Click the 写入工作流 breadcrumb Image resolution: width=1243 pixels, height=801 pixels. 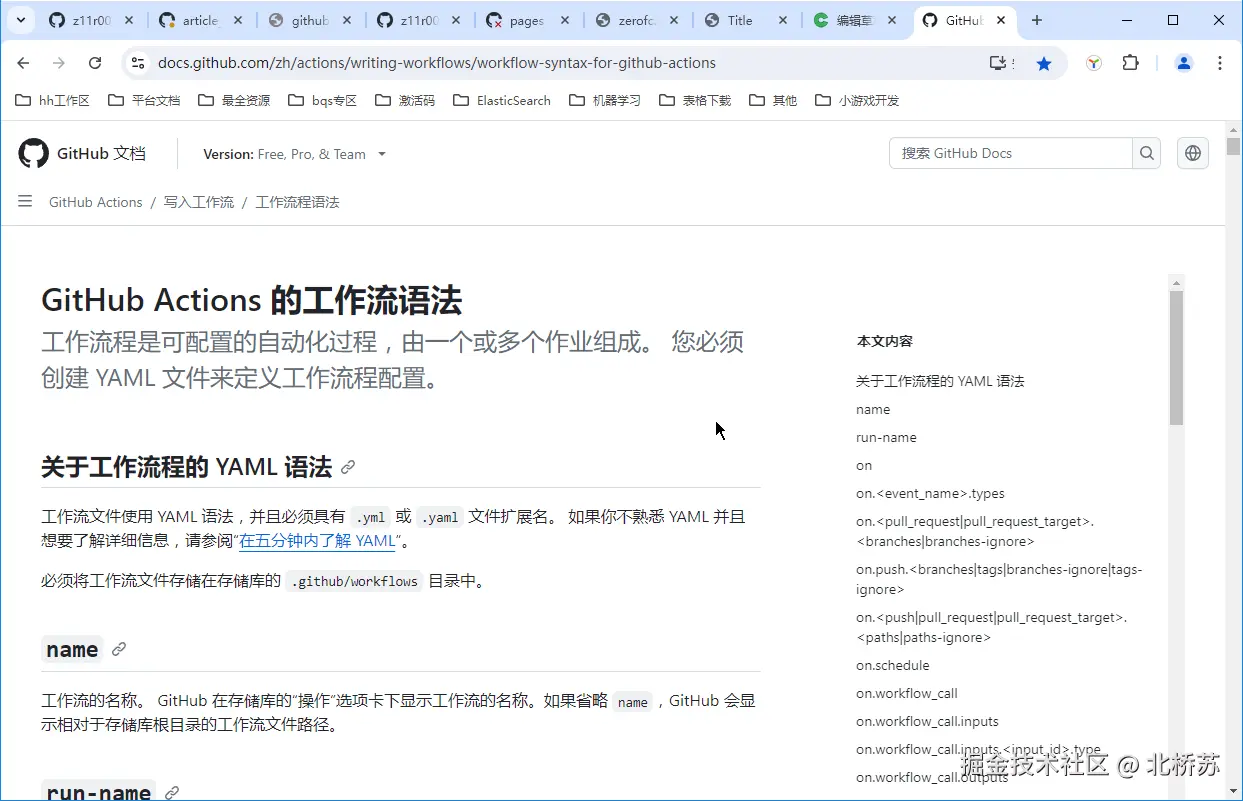pos(199,202)
